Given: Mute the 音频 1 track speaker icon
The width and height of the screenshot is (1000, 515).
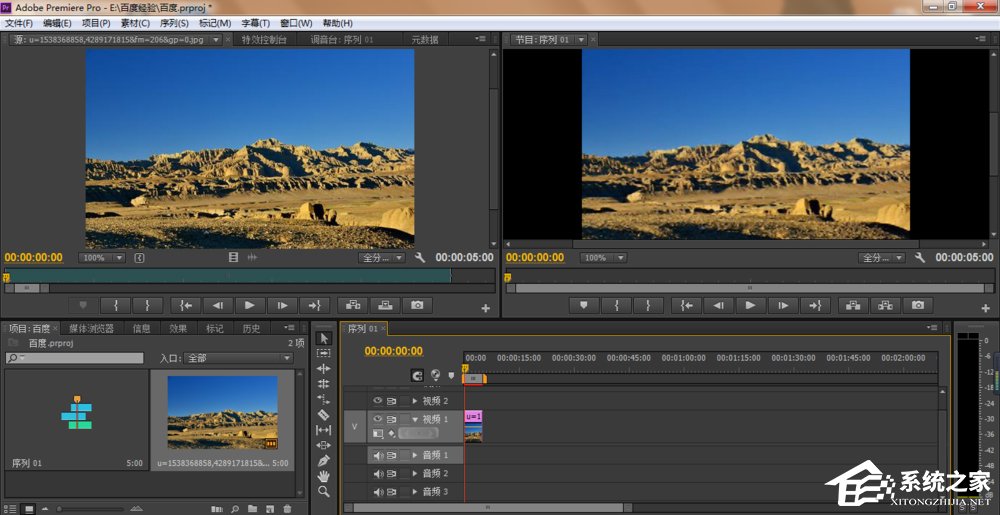Looking at the screenshot, I should pyautogui.click(x=378, y=455).
